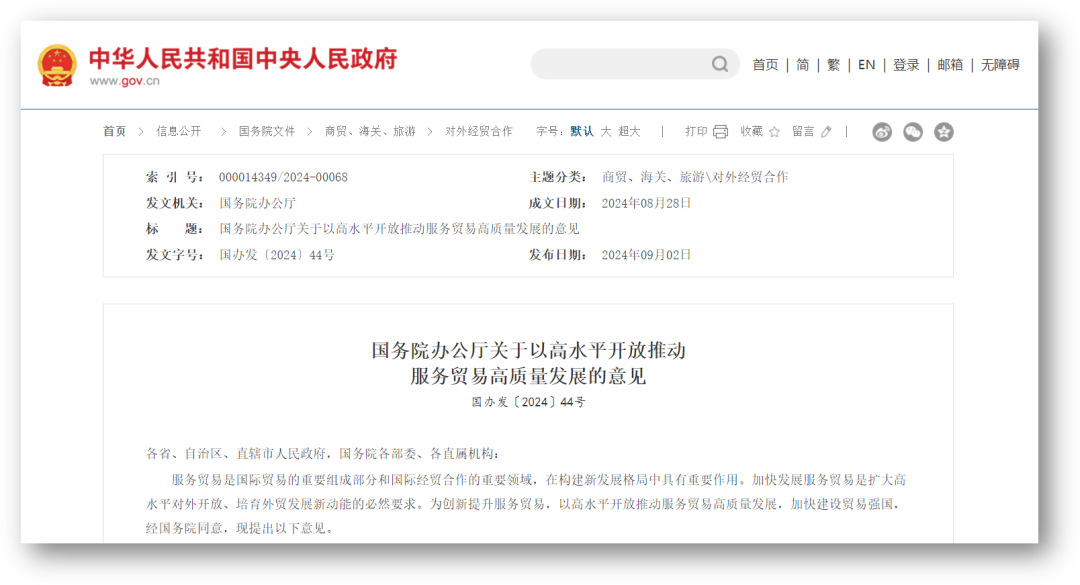The height and width of the screenshot is (585, 1080).
Task: Click the printer icon
Action: tap(720, 132)
